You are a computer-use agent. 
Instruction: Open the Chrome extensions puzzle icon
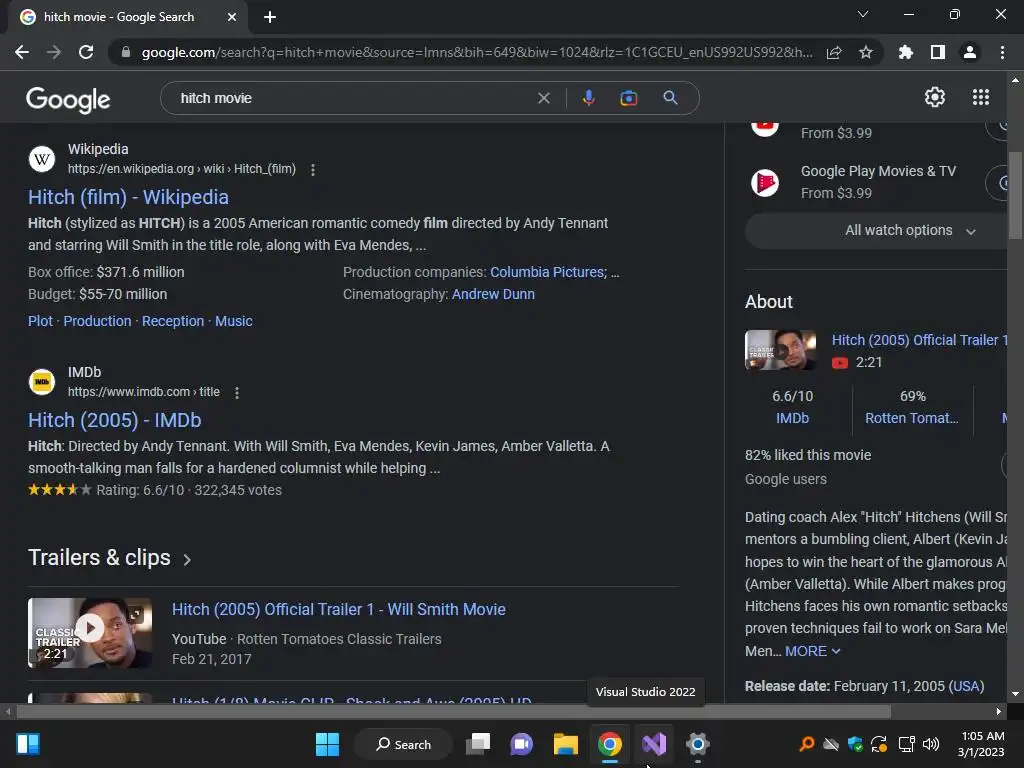(x=906, y=52)
